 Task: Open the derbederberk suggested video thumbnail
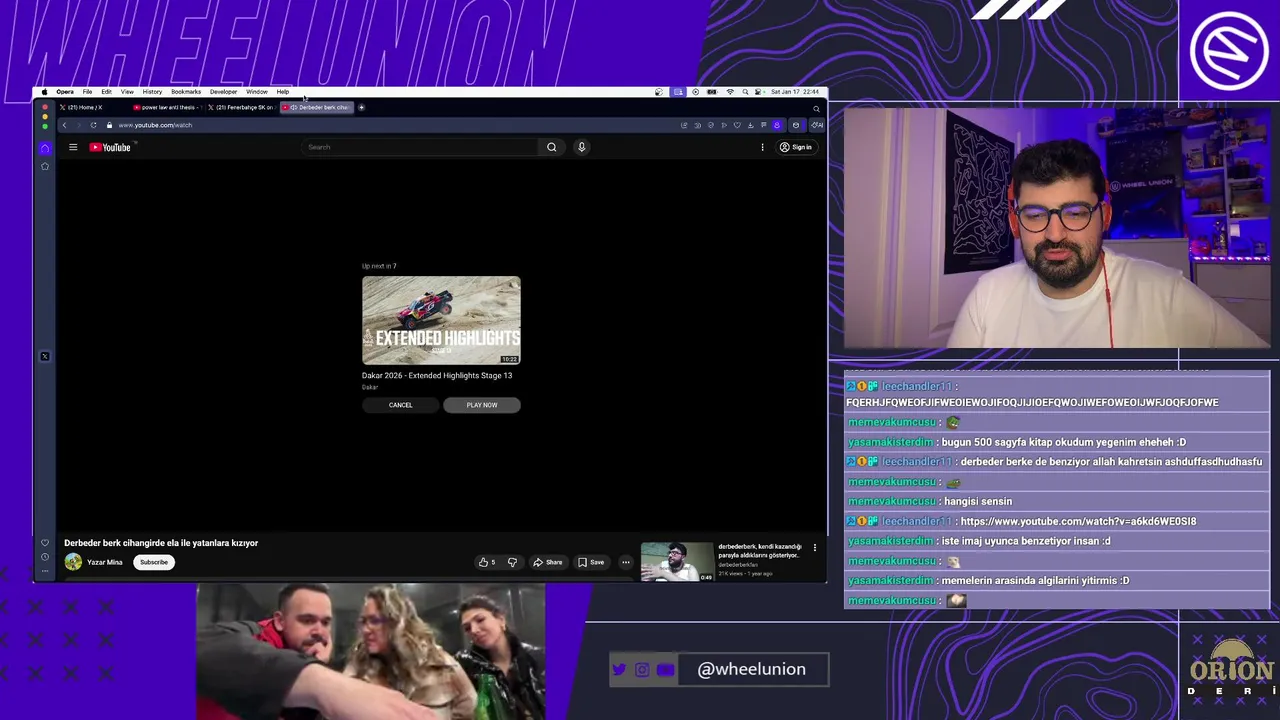tap(677, 562)
